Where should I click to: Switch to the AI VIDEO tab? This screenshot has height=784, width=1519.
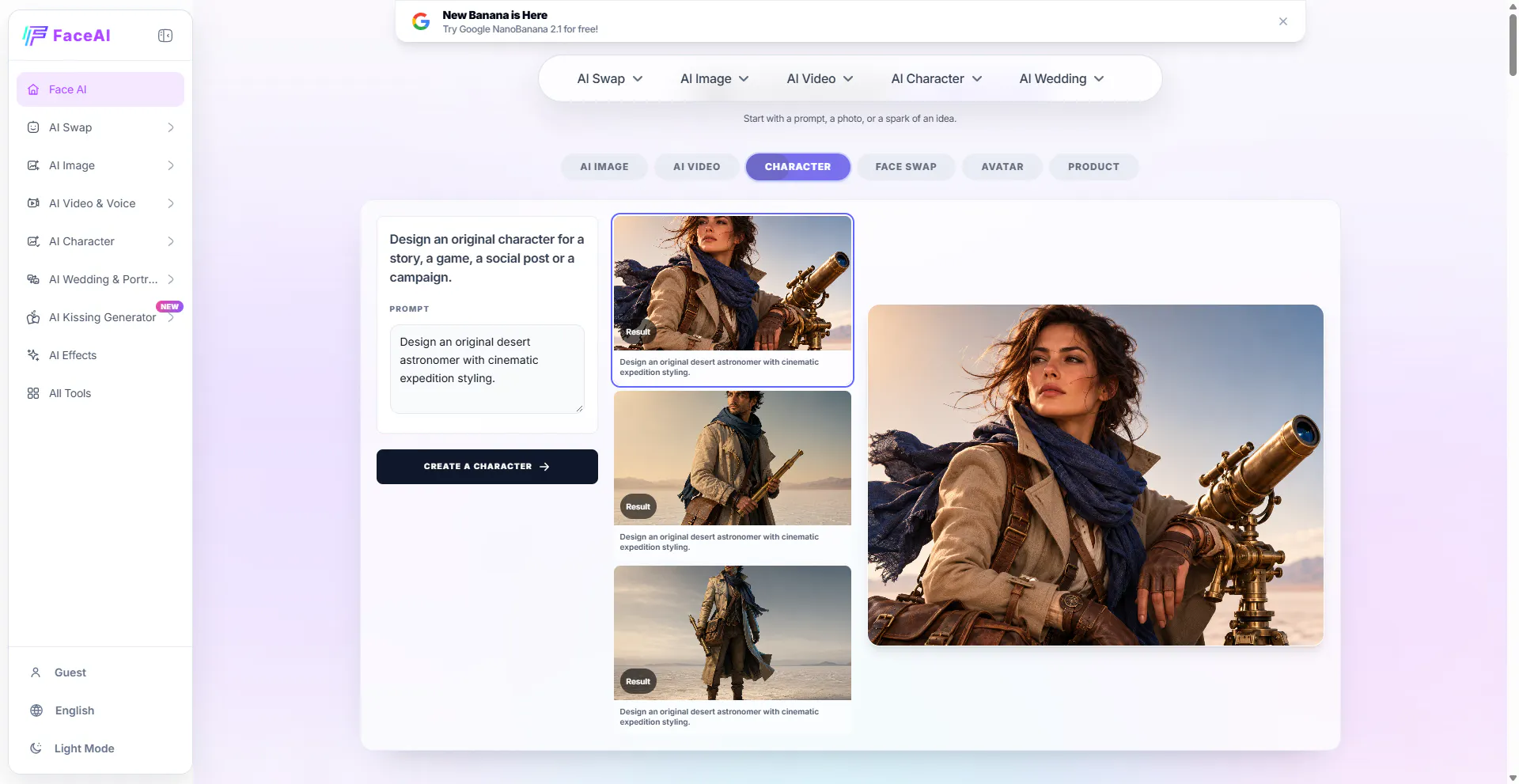[697, 167]
